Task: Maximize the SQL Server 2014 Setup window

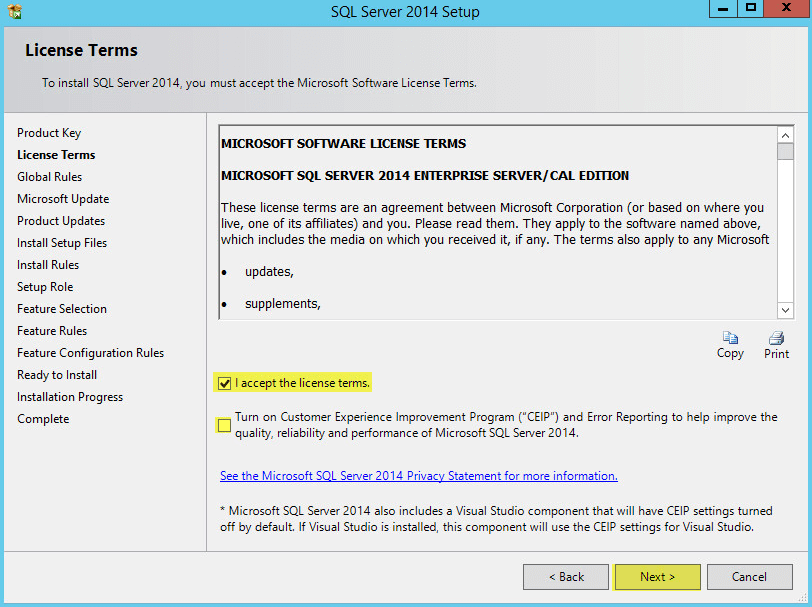Action: [750, 8]
